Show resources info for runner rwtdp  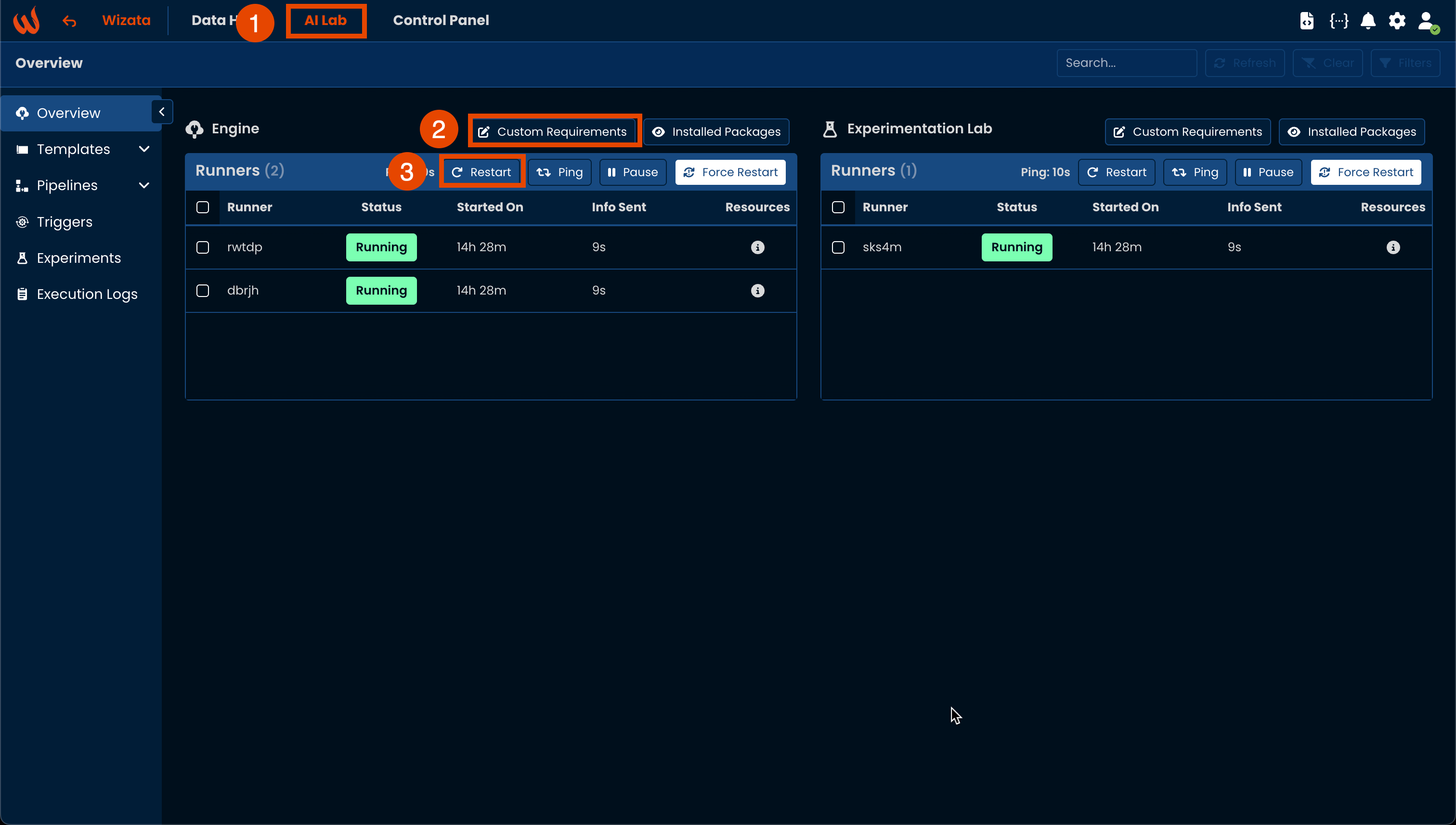point(757,247)
